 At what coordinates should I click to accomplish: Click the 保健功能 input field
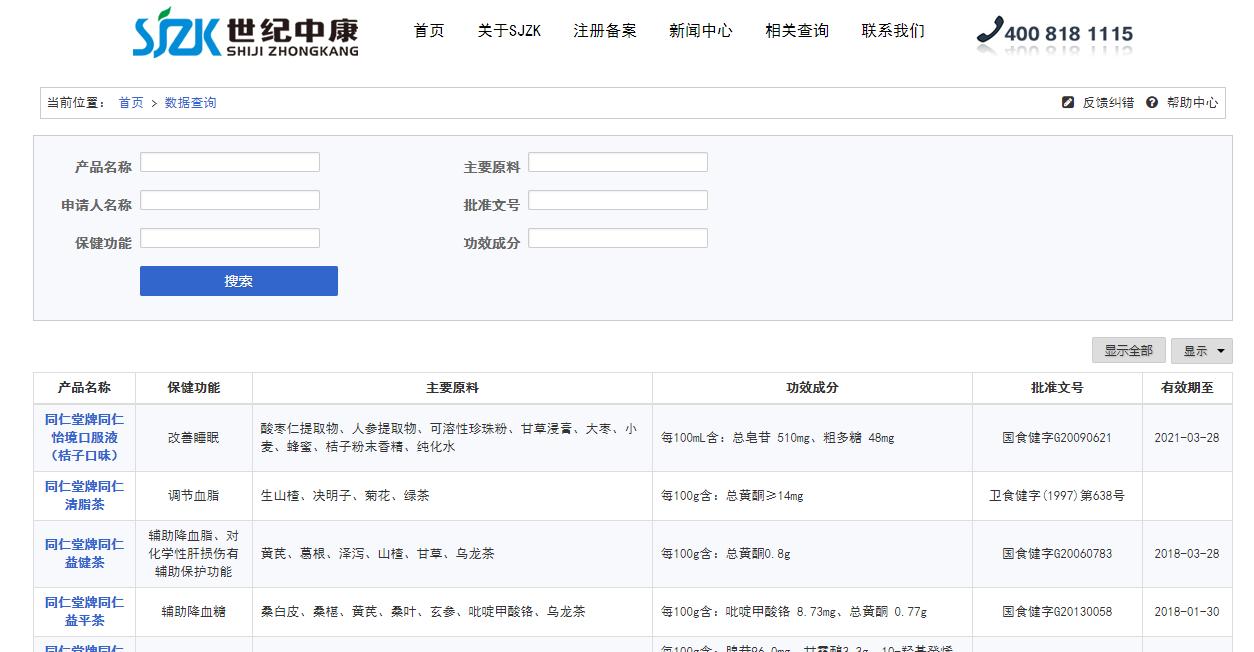coord(230,237)
